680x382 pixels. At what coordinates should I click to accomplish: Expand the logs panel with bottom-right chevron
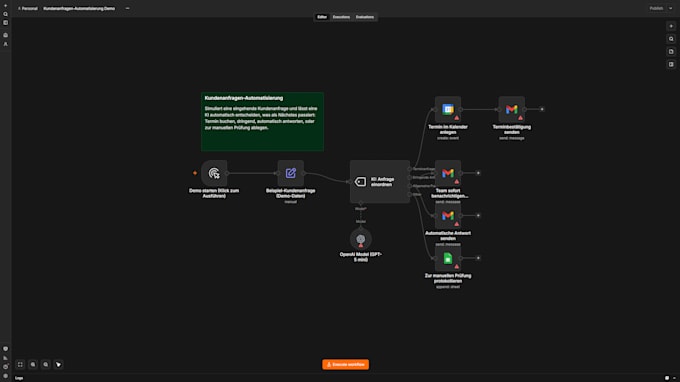click(674, 378)
